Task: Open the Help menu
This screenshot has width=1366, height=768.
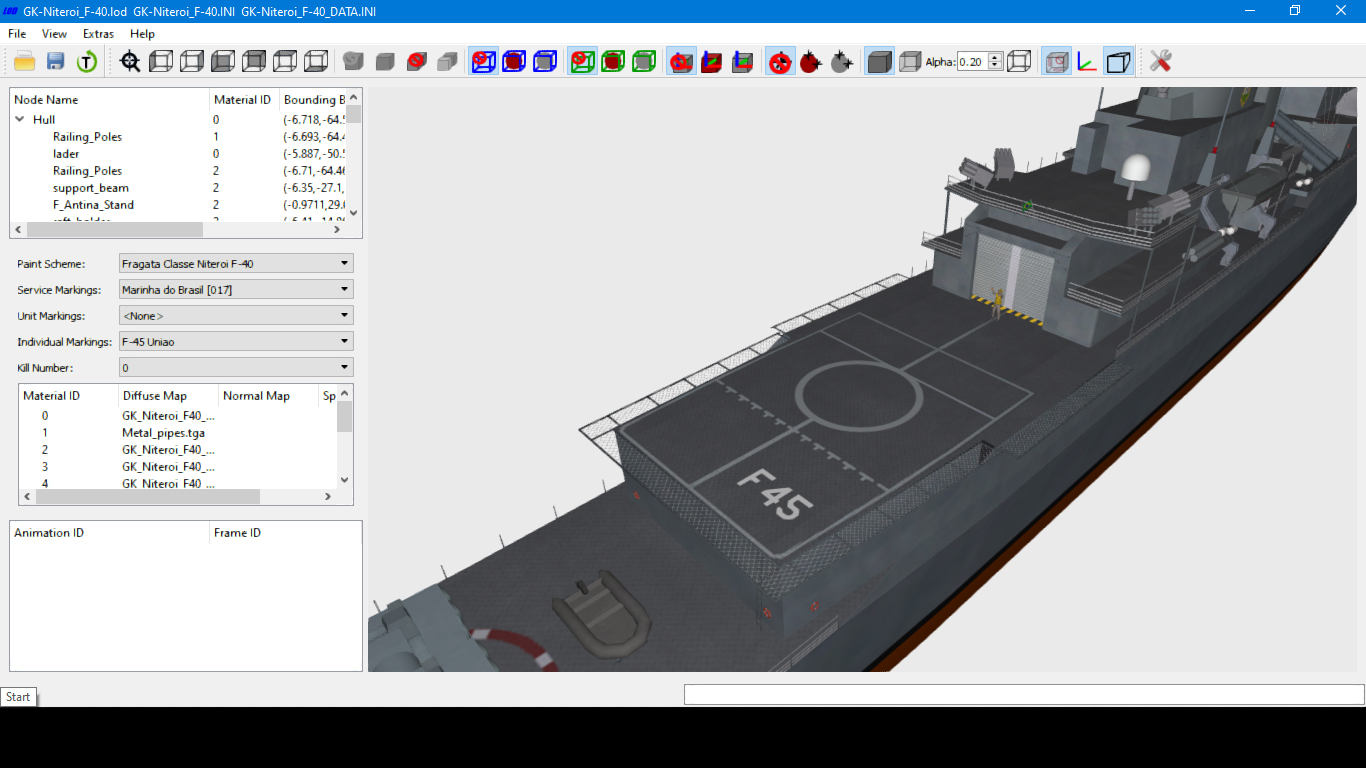Action: (142, 34)
